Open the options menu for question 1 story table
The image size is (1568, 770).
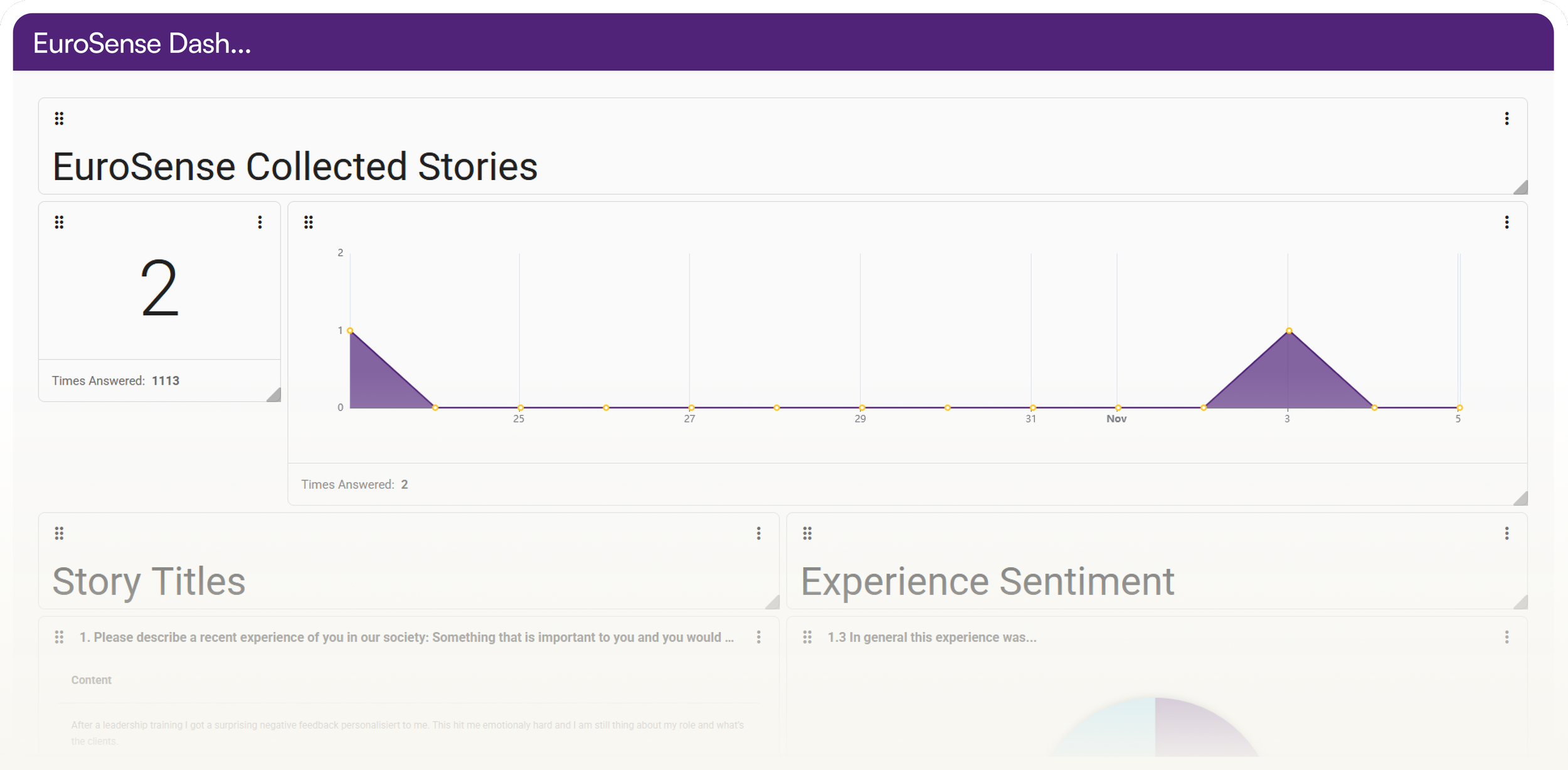(x=759, y=638)
